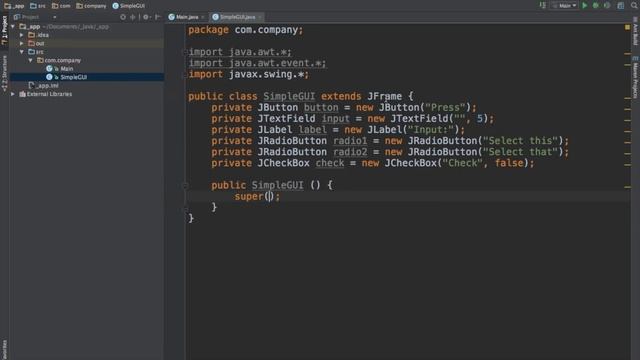This screenshot has height=360, width=640.
Task: Expand the External Libraries arrow
Action: coord(13,94)
